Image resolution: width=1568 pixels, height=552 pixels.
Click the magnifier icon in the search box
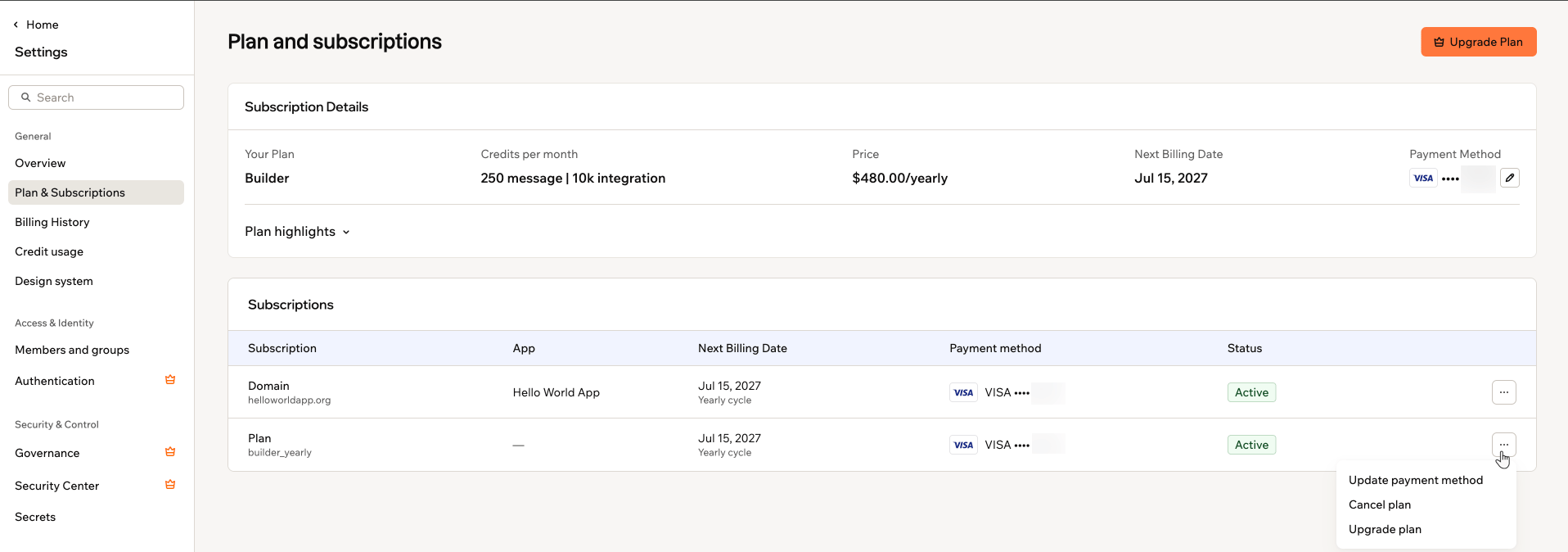tap(25, 97)
